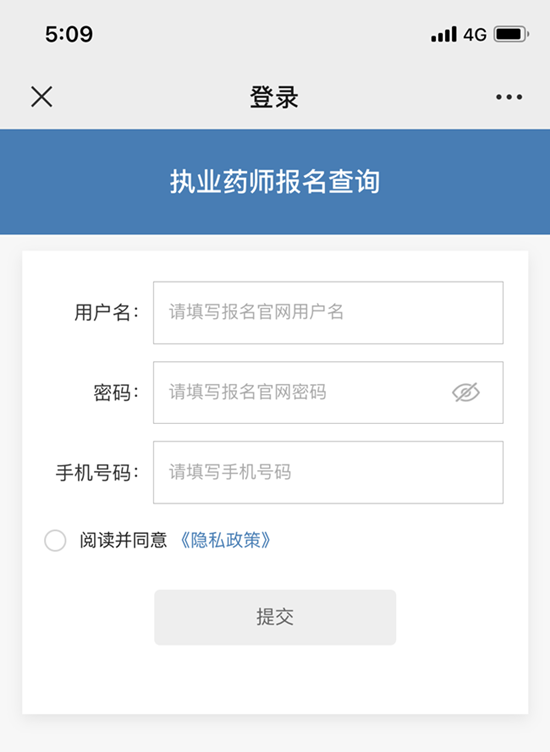Tap the cellular signal bars icon
The width and height of the screenshot is (550, 752).
coord(444,35)
